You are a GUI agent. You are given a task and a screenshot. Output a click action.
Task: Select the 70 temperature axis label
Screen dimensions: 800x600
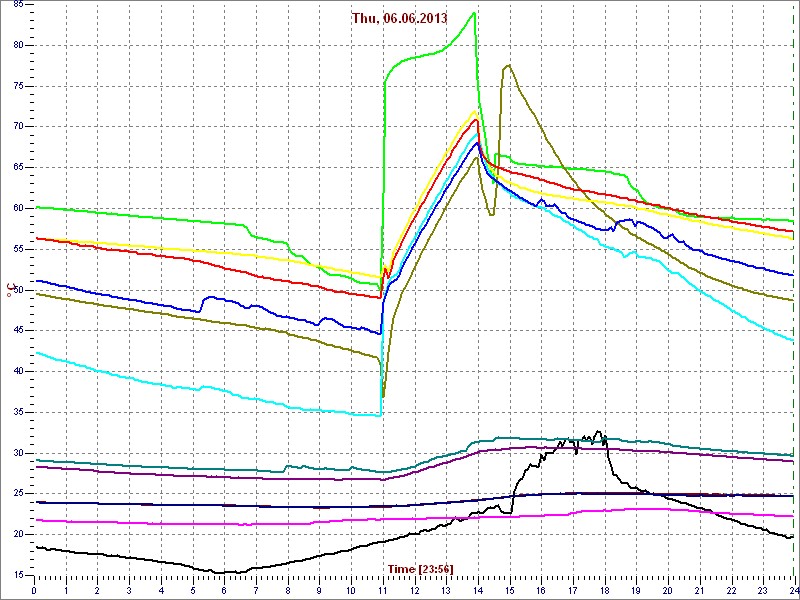coord(17,127)
